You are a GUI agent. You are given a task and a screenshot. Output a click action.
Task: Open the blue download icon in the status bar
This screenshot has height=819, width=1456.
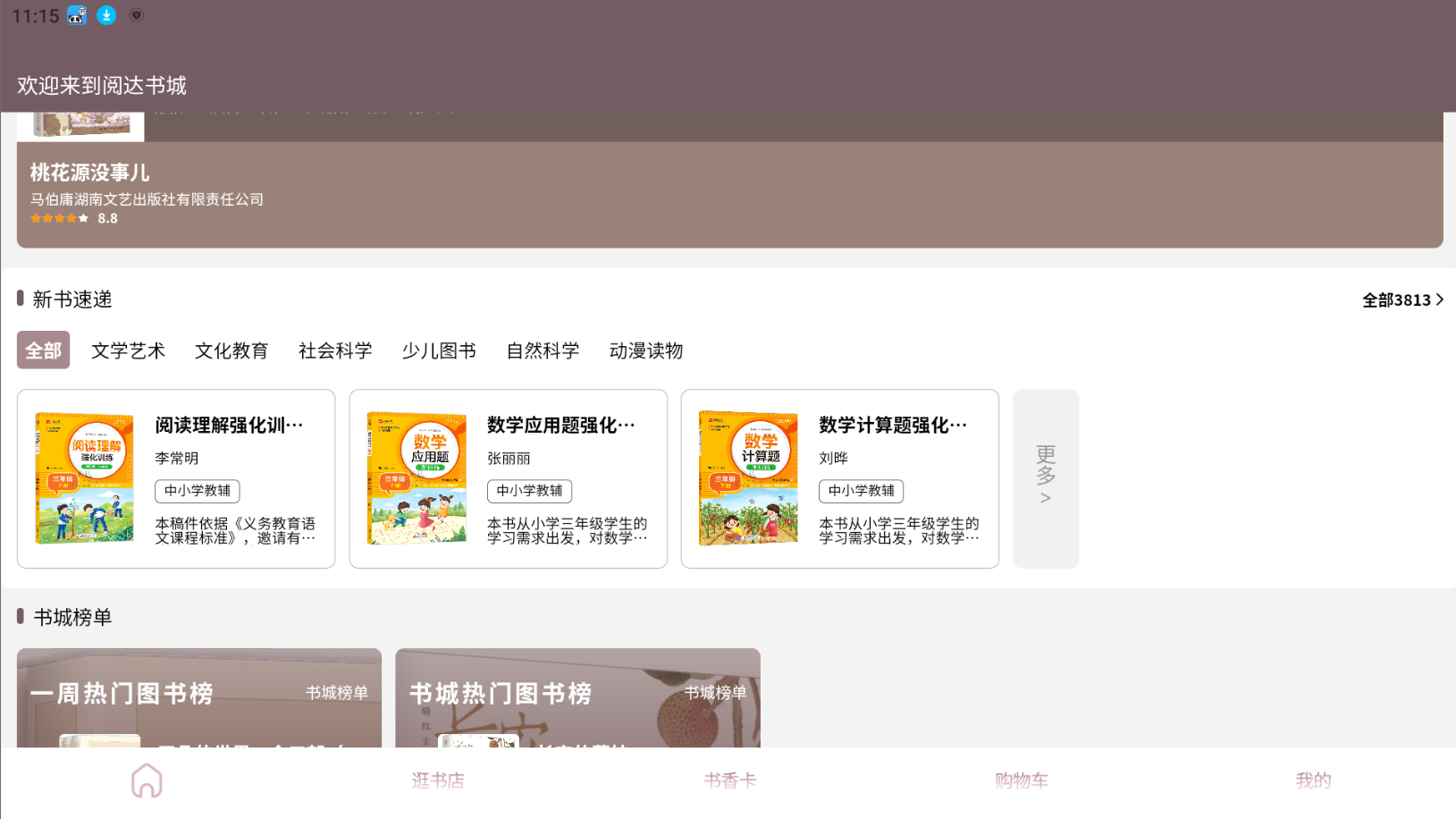point(106,15)
